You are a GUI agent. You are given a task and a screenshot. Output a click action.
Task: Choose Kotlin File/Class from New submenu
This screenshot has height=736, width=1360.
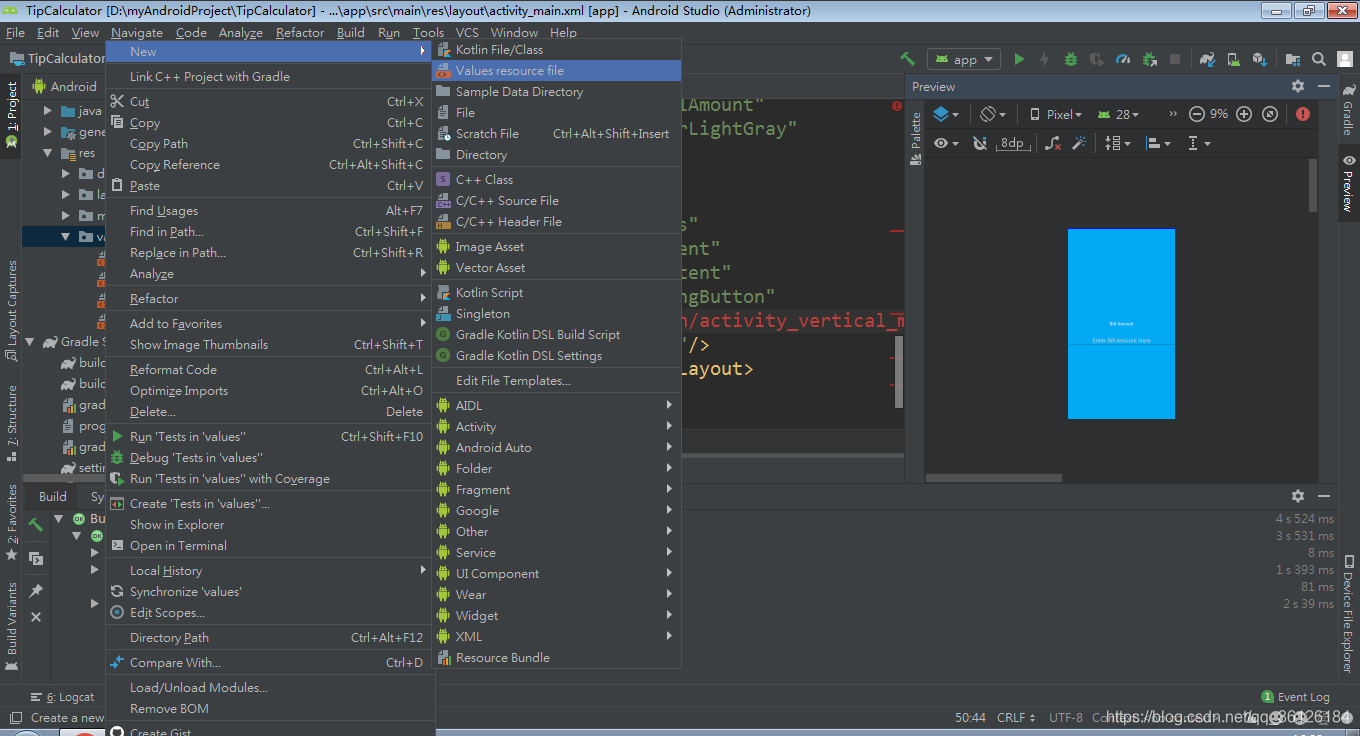point(556,49)
